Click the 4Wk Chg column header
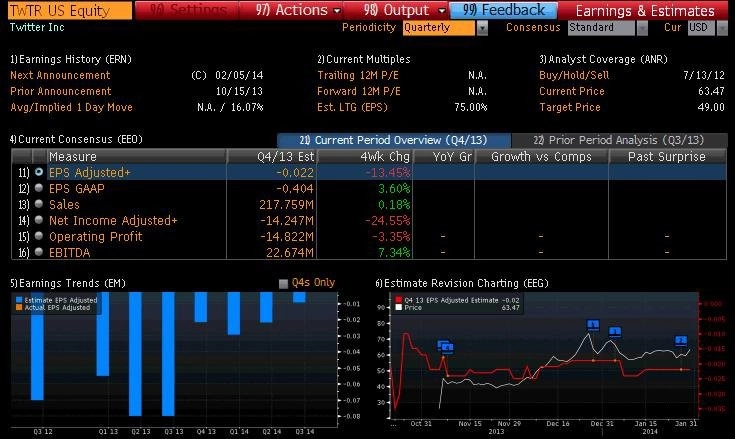Viewport: 735px width, 439px height. [x=365, y=156]
